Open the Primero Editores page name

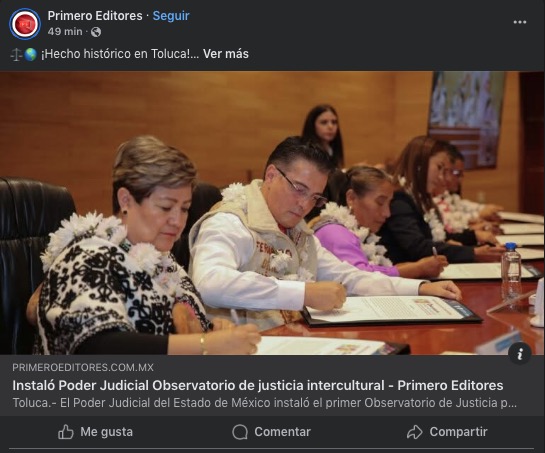point(95,16)
